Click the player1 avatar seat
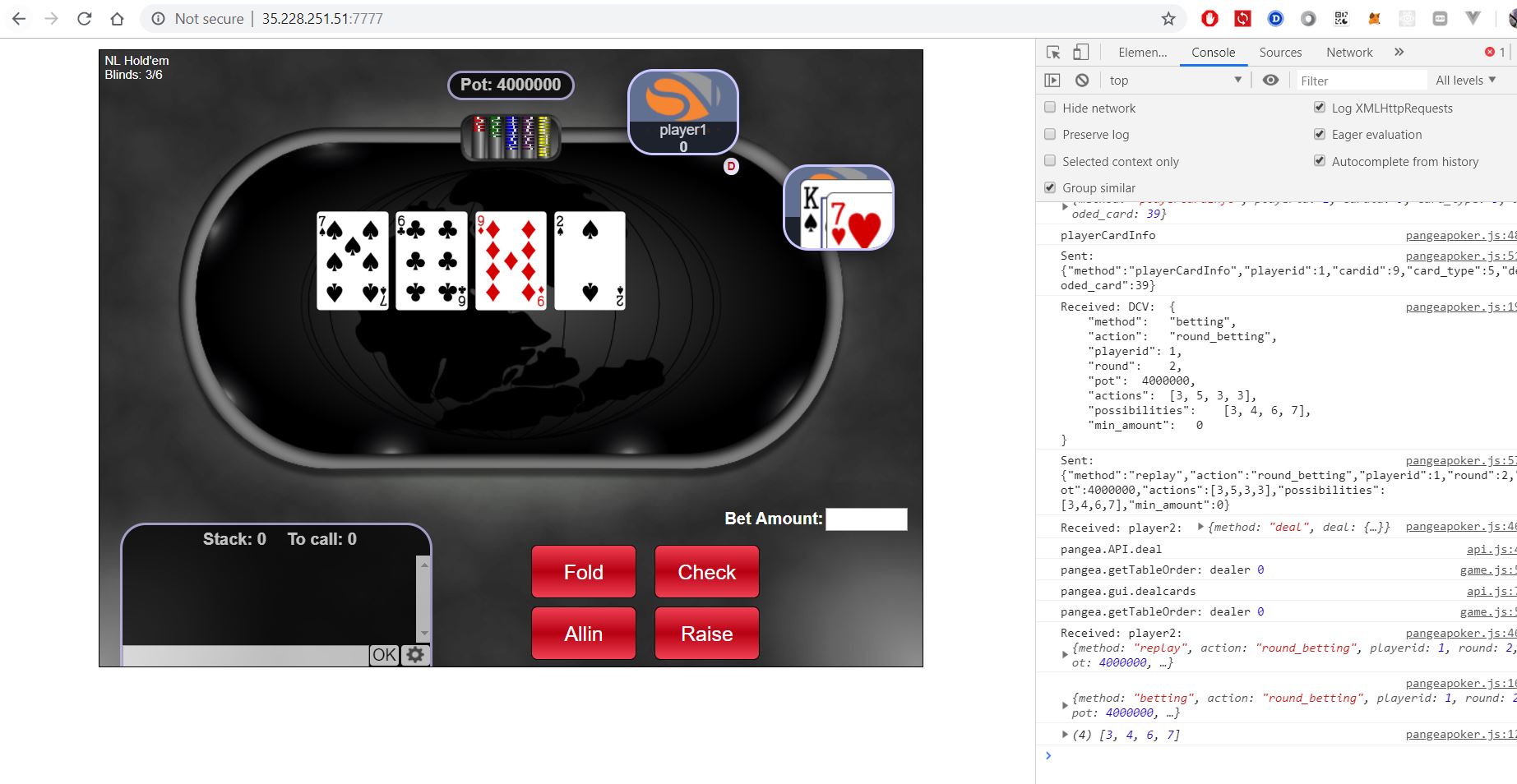The image size is (1517, 784). 683,113
